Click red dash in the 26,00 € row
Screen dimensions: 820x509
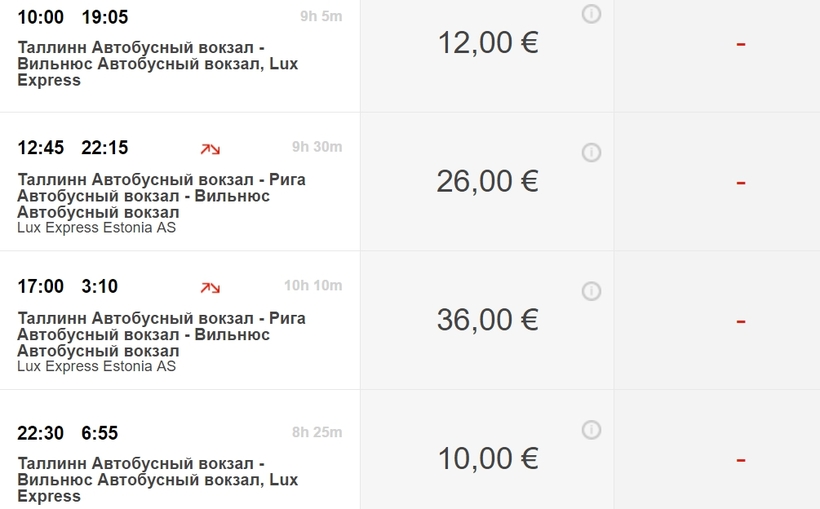(740, 183)
